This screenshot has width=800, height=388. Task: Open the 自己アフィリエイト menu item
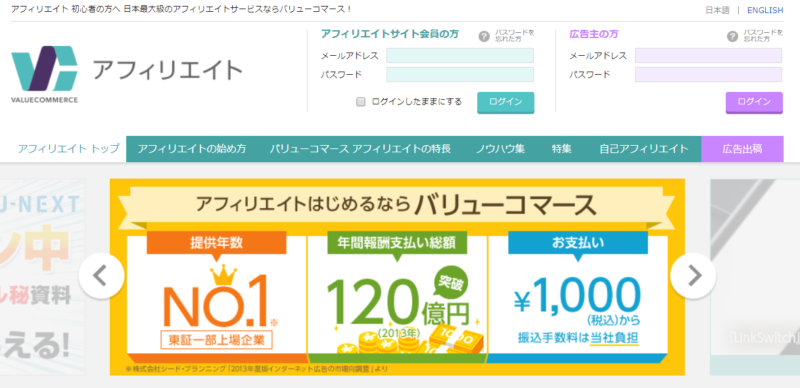click(x=644, y=149)
